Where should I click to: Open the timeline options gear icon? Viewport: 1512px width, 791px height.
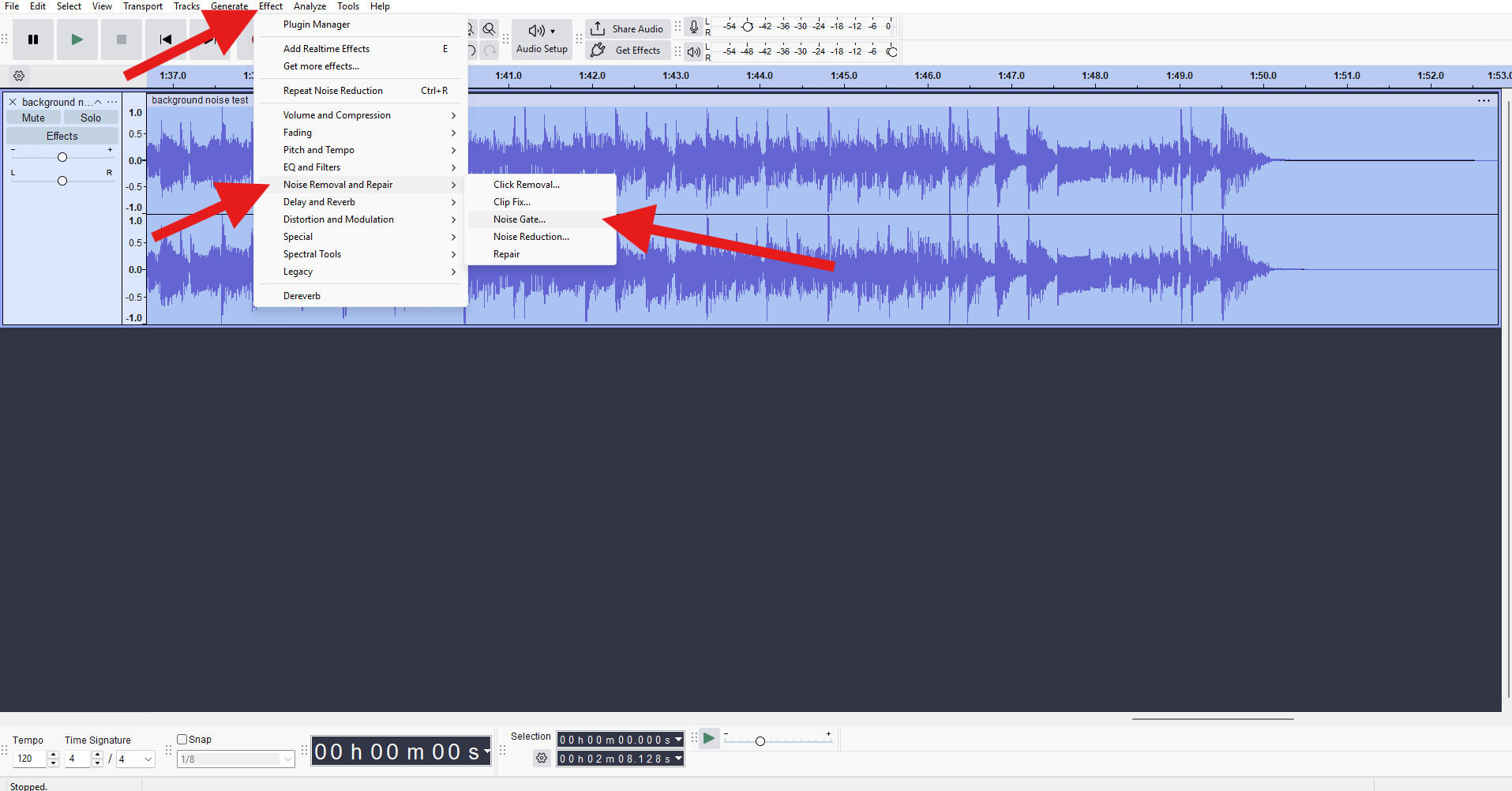click(x=19, y=76)
